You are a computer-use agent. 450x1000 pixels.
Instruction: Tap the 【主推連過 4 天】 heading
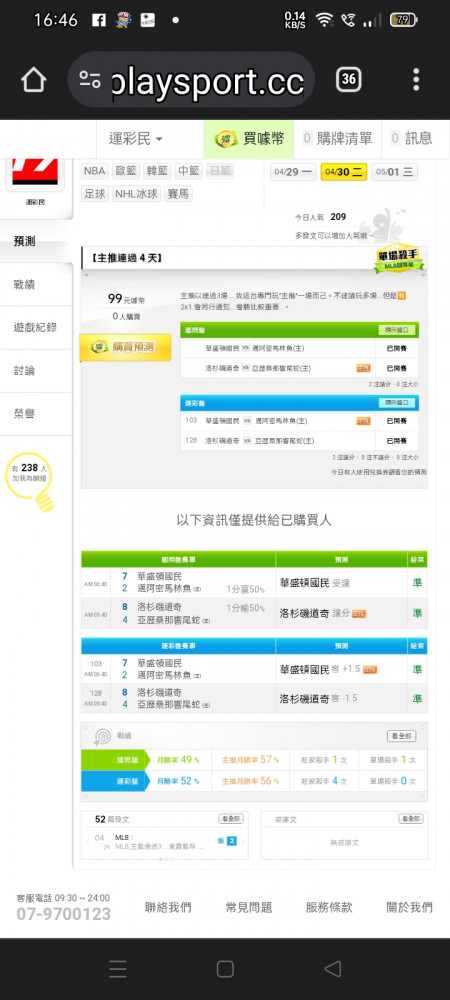[x=127, y=258]
